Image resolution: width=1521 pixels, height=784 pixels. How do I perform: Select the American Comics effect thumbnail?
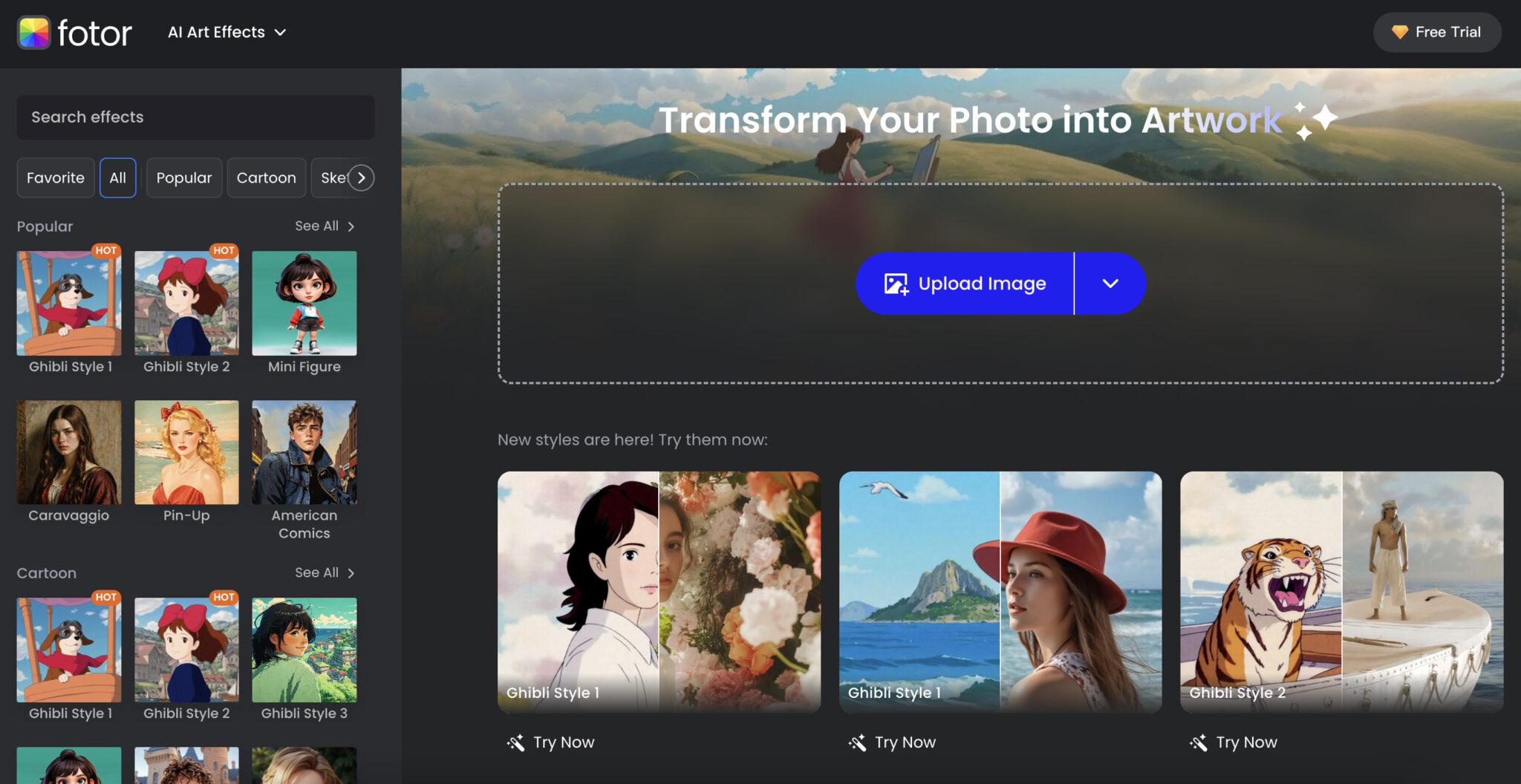click(304, 453)
